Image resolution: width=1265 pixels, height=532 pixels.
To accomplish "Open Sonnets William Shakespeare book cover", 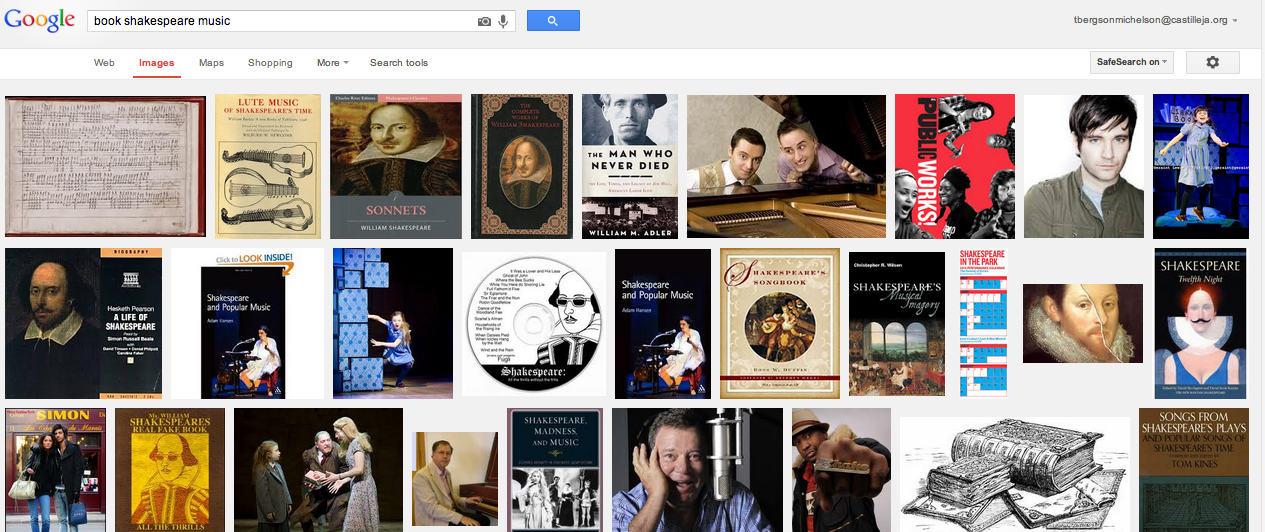I will (x=396, y=167).
